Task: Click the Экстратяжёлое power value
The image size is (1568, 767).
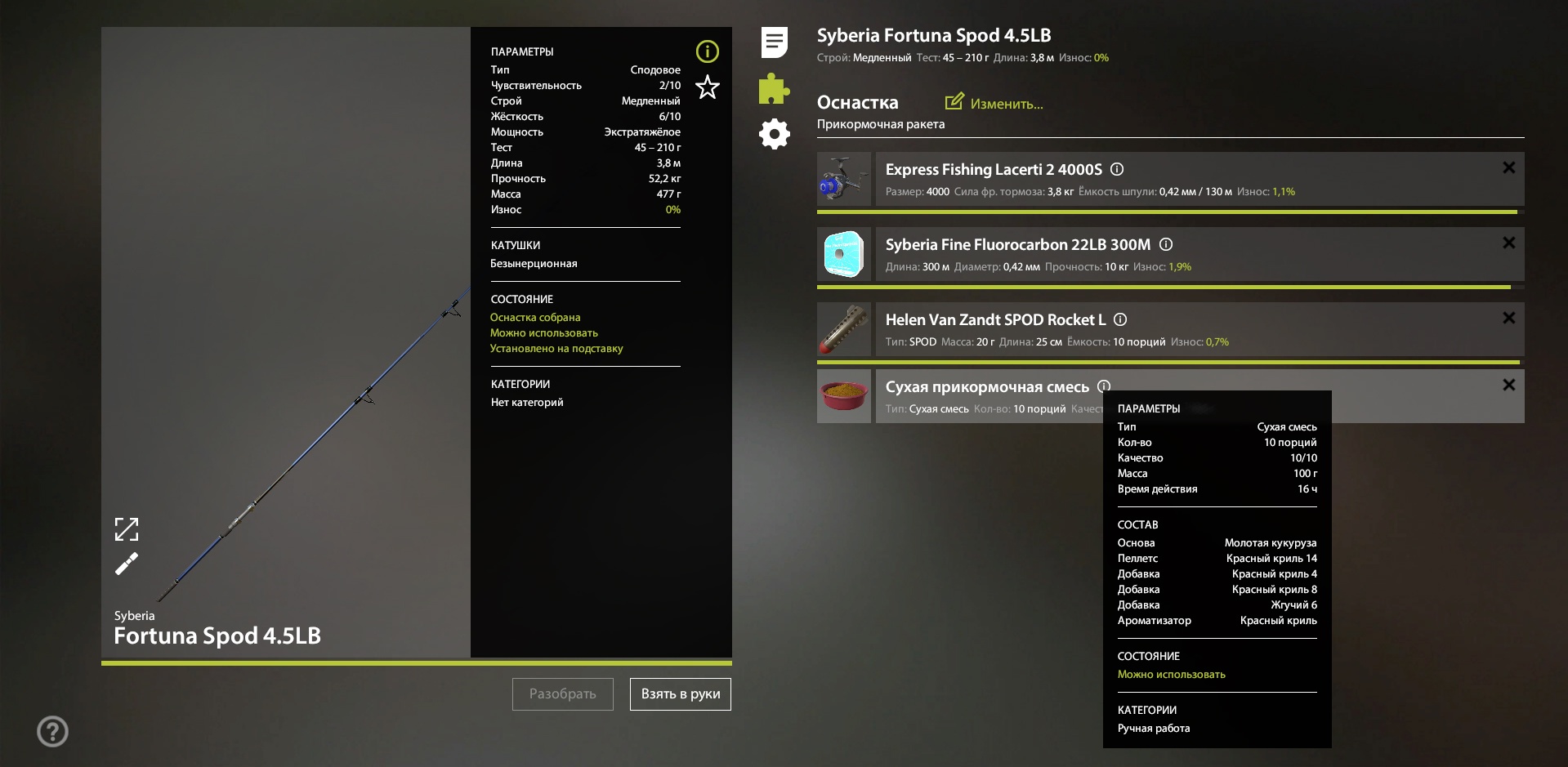Action: coord(642,132)
